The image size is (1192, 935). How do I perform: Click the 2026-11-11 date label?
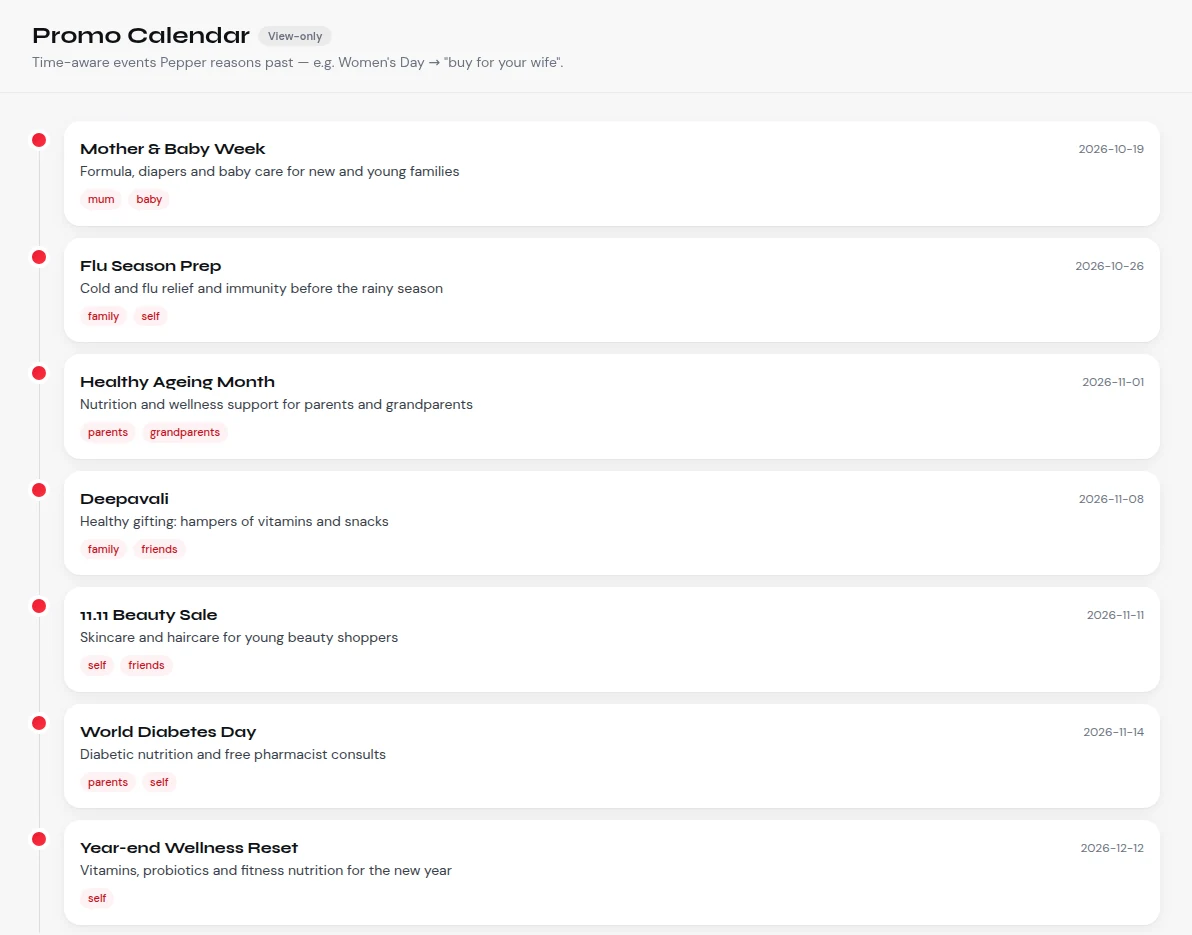pyautogui.click(x=1115, y=615)
